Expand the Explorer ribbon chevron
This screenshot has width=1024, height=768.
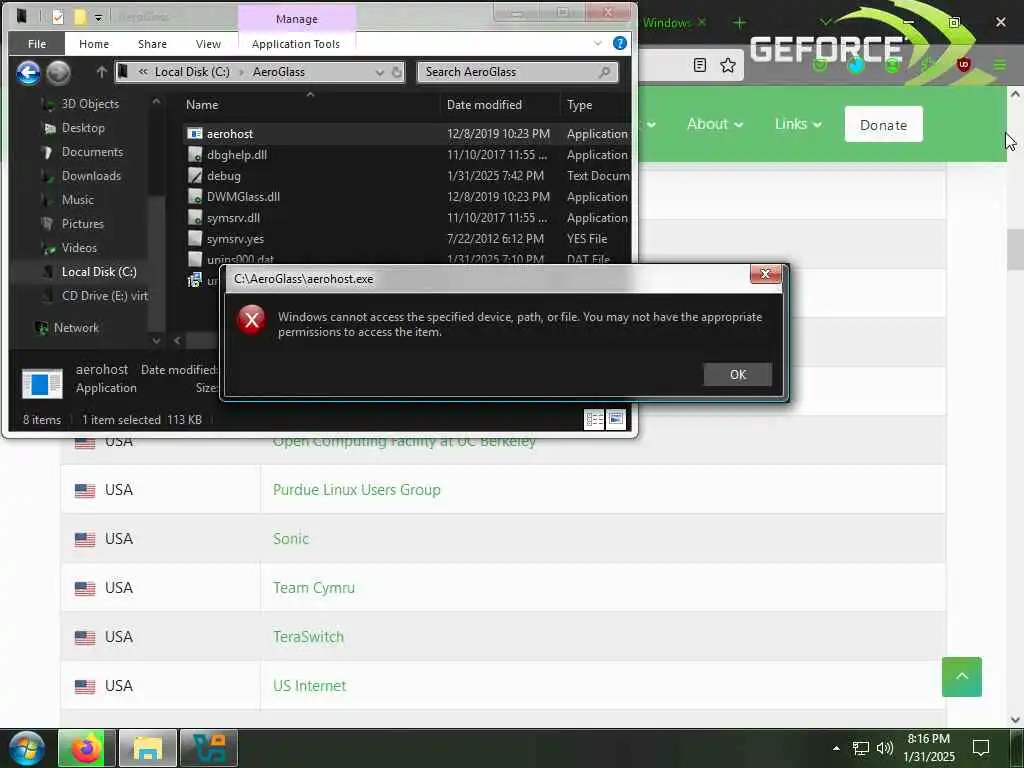point(598,43)
